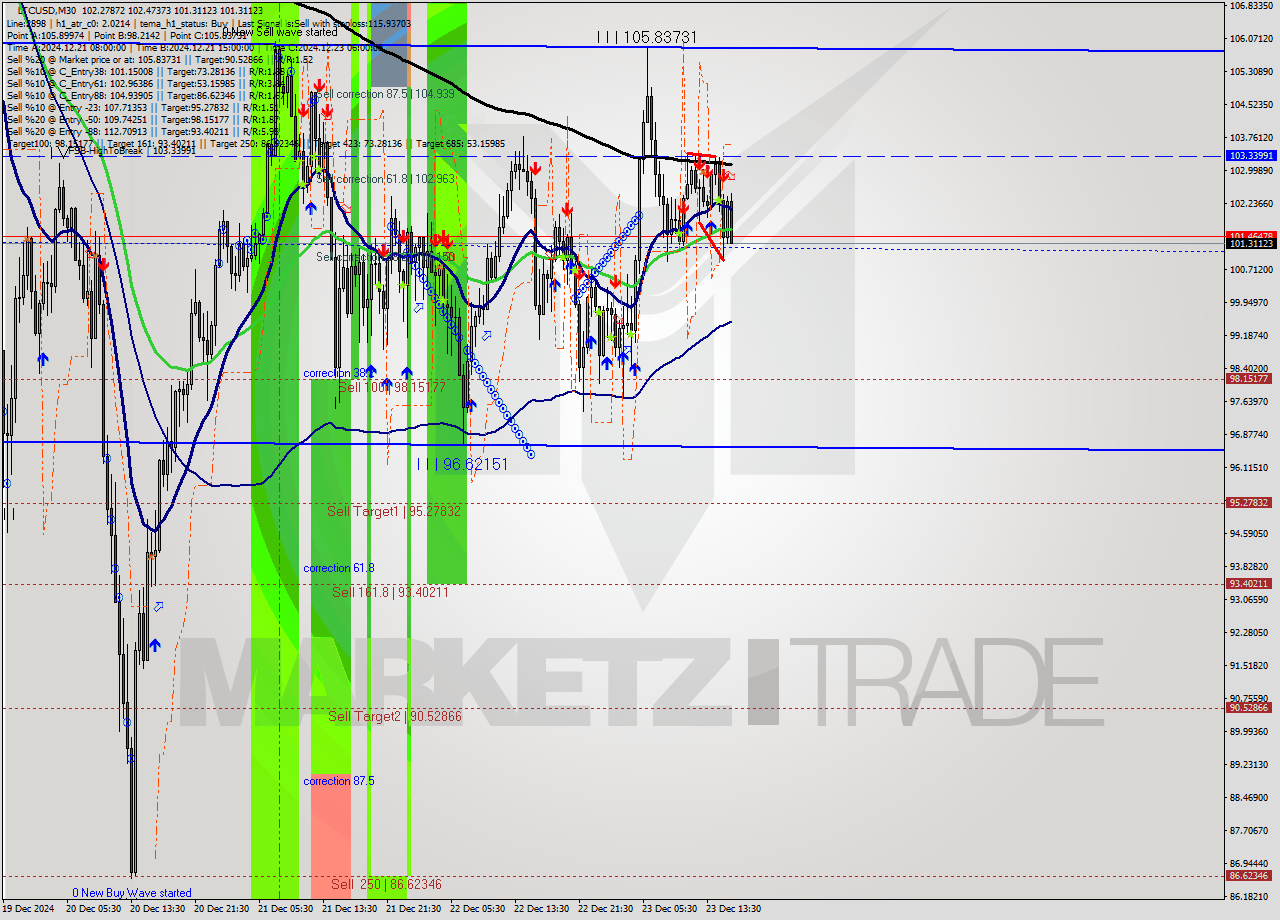The width and height of the screenshot is (1280, 920).
Task: Click the '22 Dec 05:30' time axis label
Action: tap(477, 909)
